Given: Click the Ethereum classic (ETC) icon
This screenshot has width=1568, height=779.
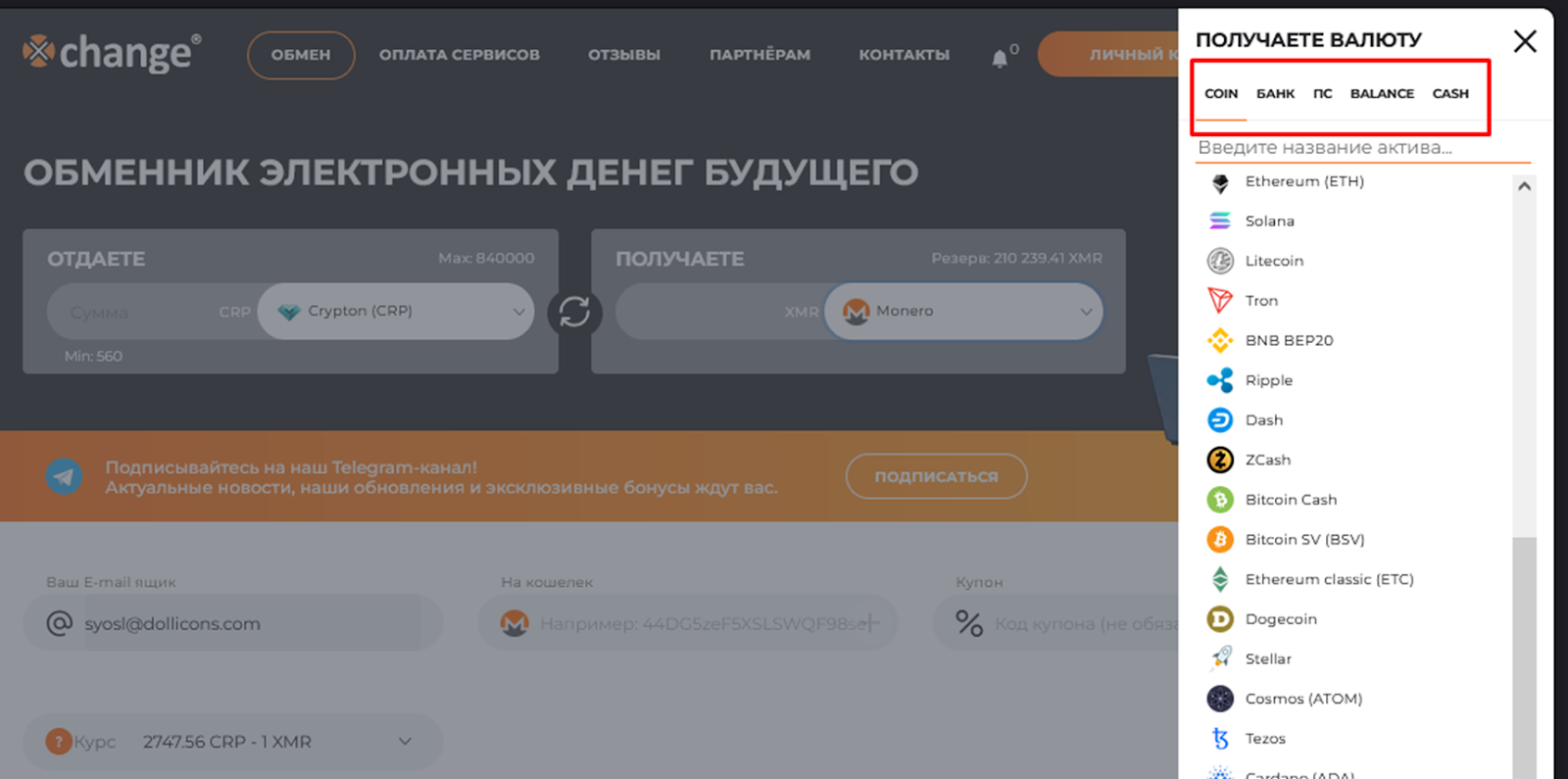Looking at the screenshot, I should coord(1220,579).
